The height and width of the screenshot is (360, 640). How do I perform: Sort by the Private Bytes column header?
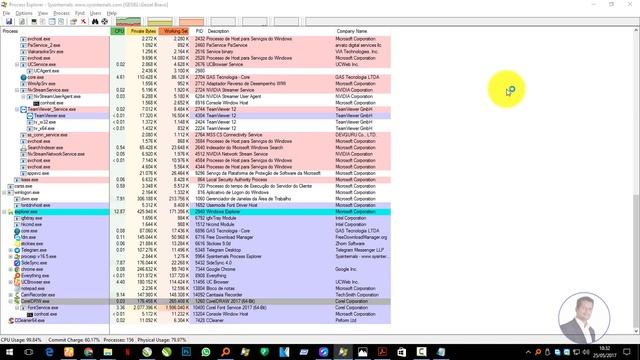point(142,31)
